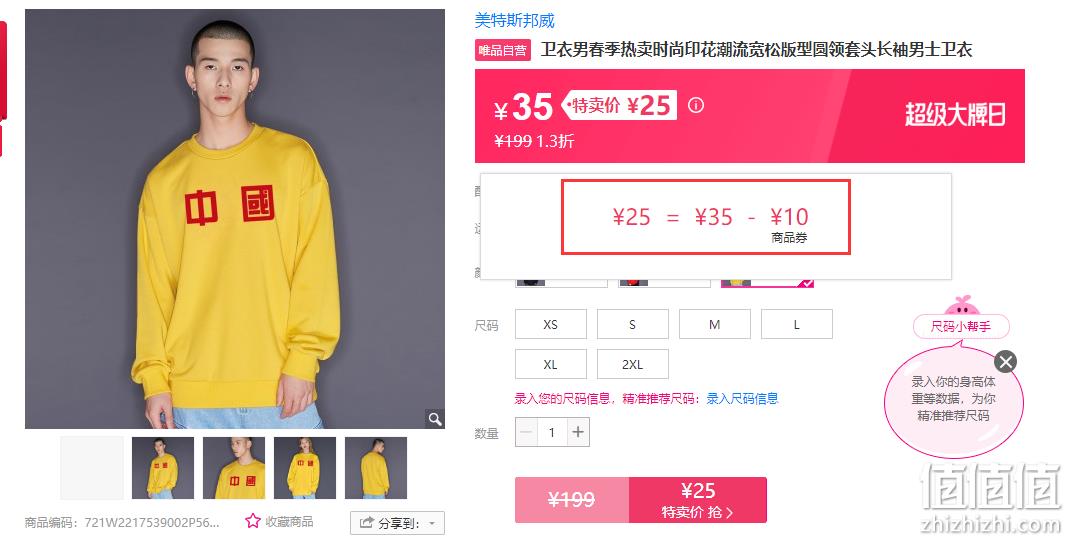Click the share icon beside 分享到
This screenshot has width=1070, height=542.
[366, 523]
